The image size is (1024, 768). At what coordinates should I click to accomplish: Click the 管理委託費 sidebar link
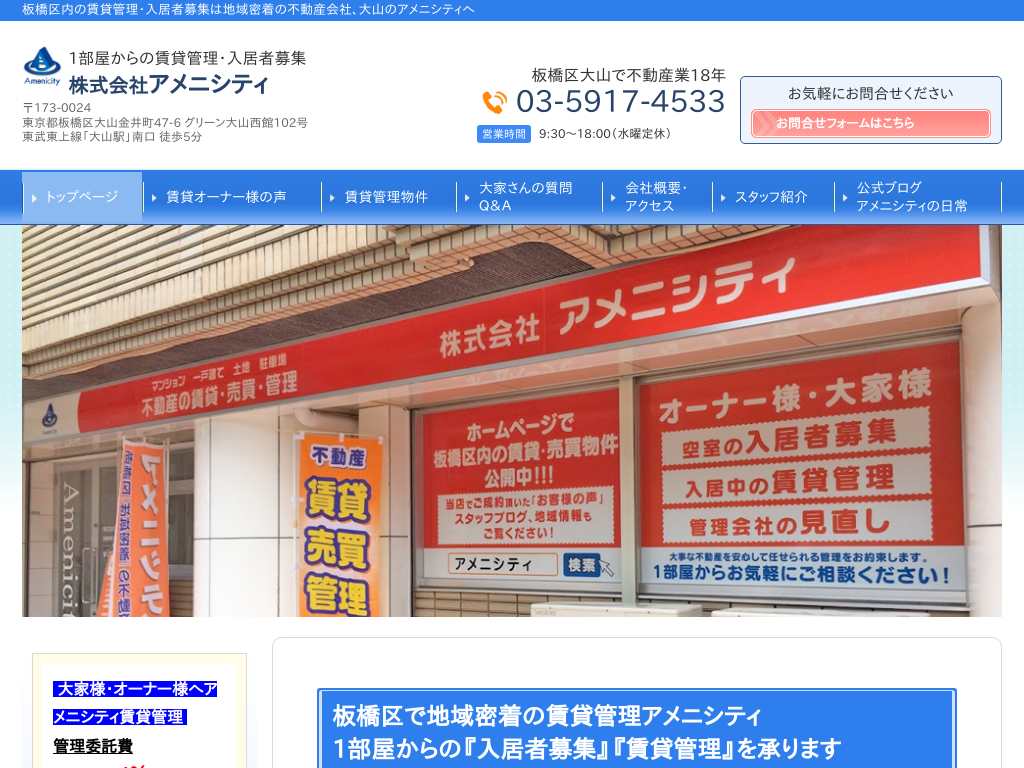(x=93, y=746)
